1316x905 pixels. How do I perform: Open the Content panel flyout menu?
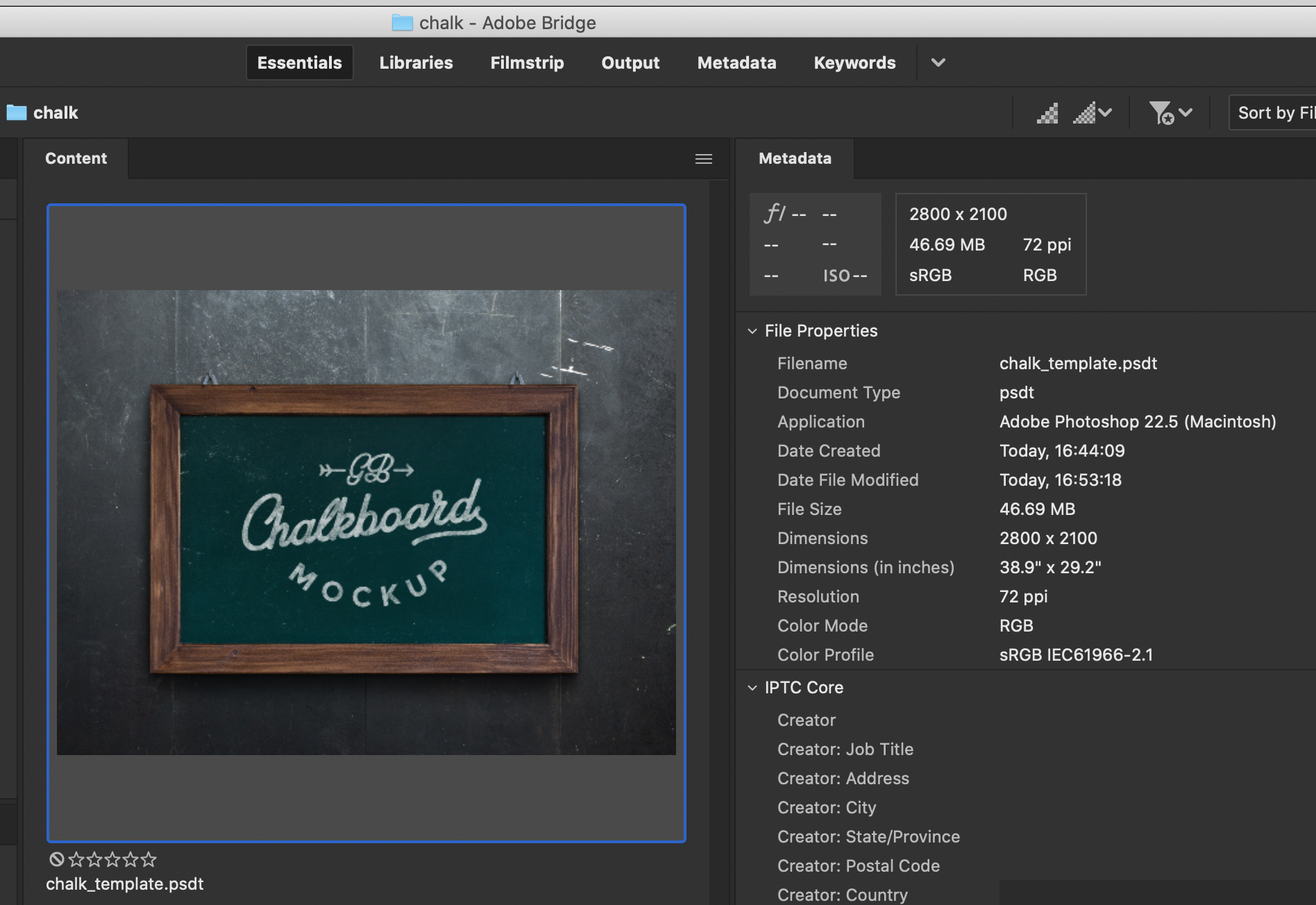(x=703, y=158)
